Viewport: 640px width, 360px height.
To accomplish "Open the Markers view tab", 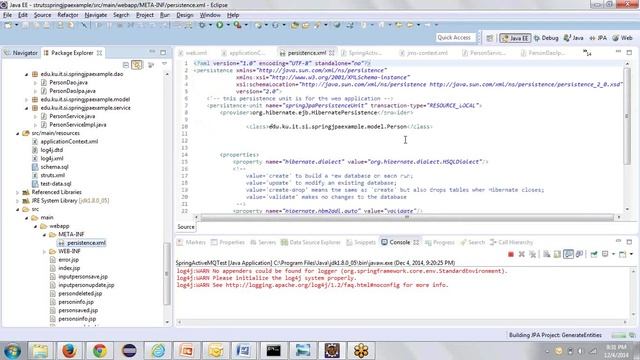I will click(x=191, y=242).
